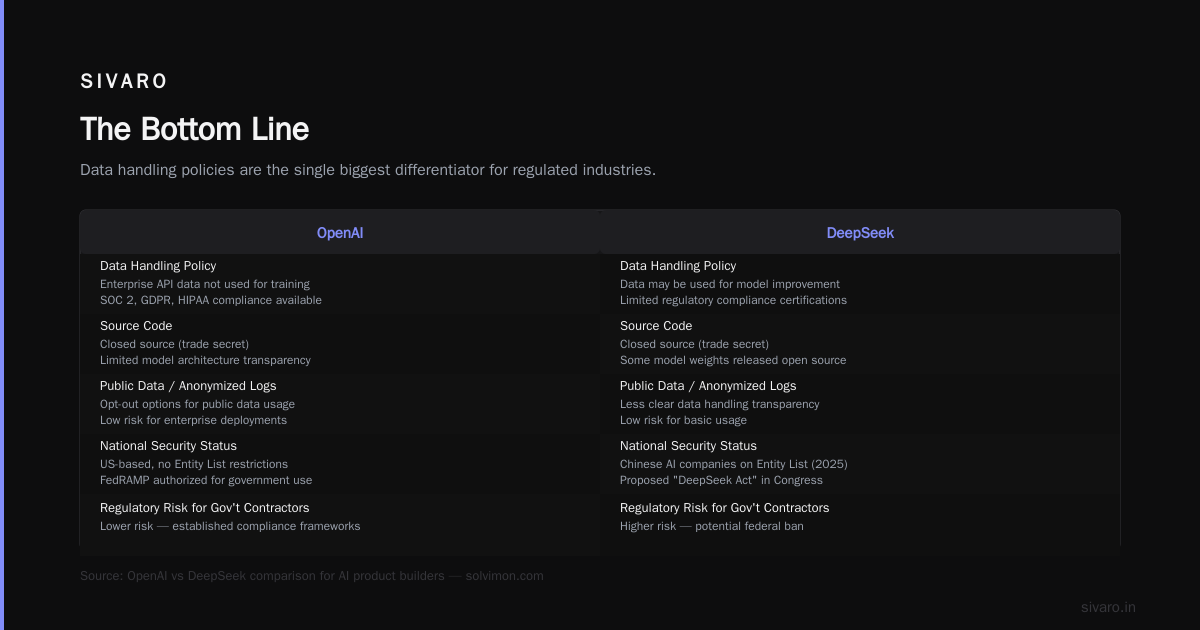
Task: Open the sivaro.in footer link
Action: (x=1108, y=607)
